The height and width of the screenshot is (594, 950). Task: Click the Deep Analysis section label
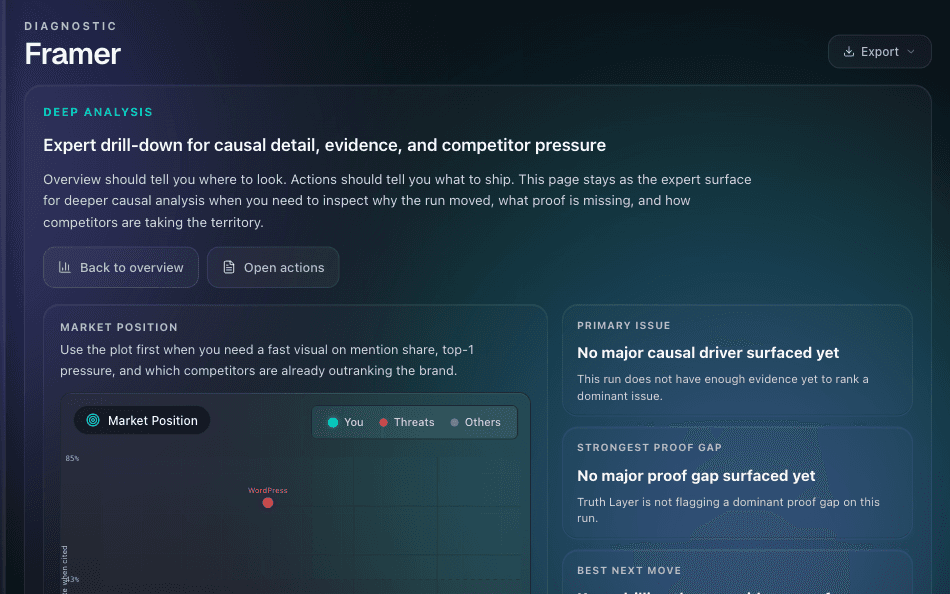(98, 113)
